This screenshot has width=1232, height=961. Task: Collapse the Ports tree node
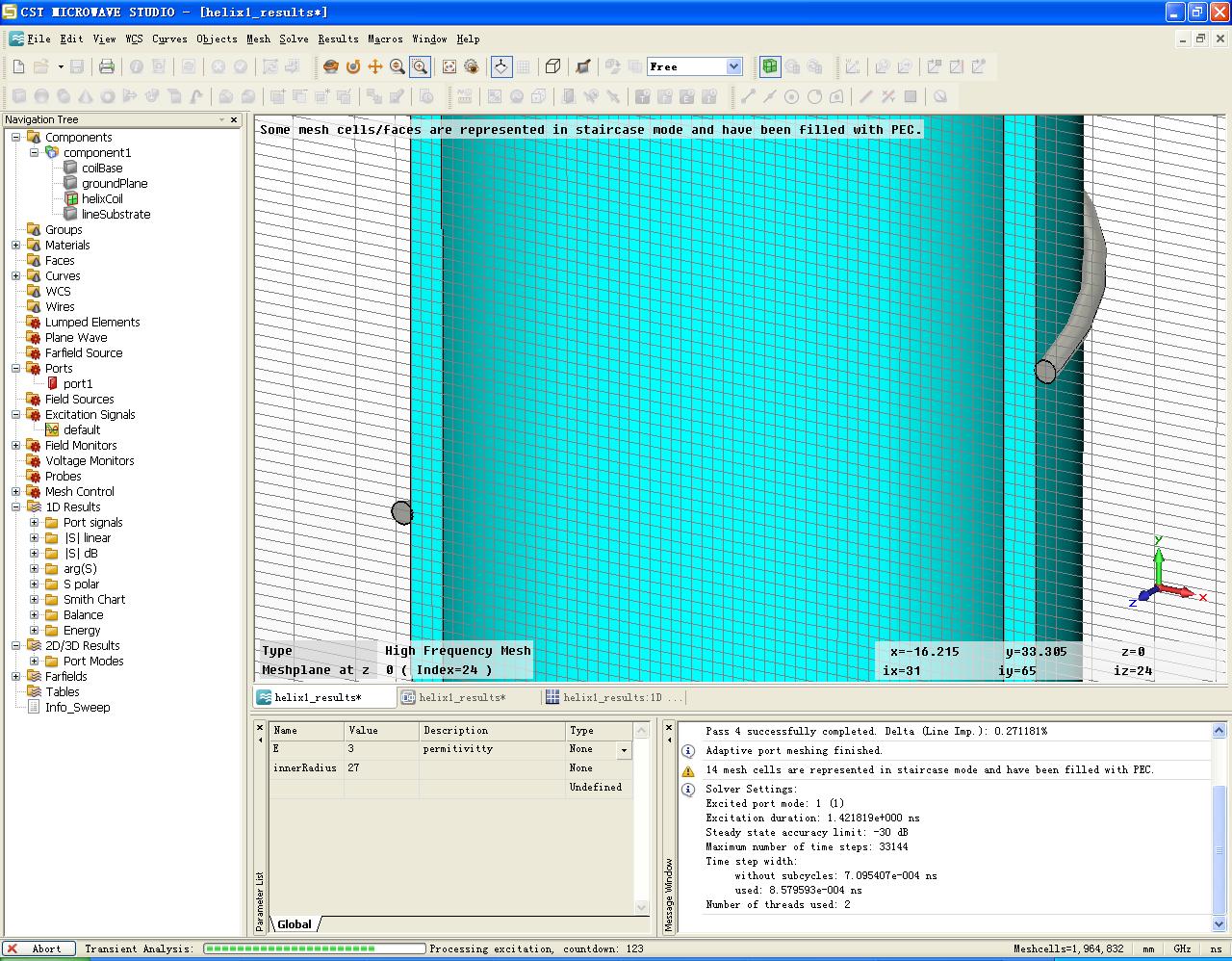pos(16,369)
